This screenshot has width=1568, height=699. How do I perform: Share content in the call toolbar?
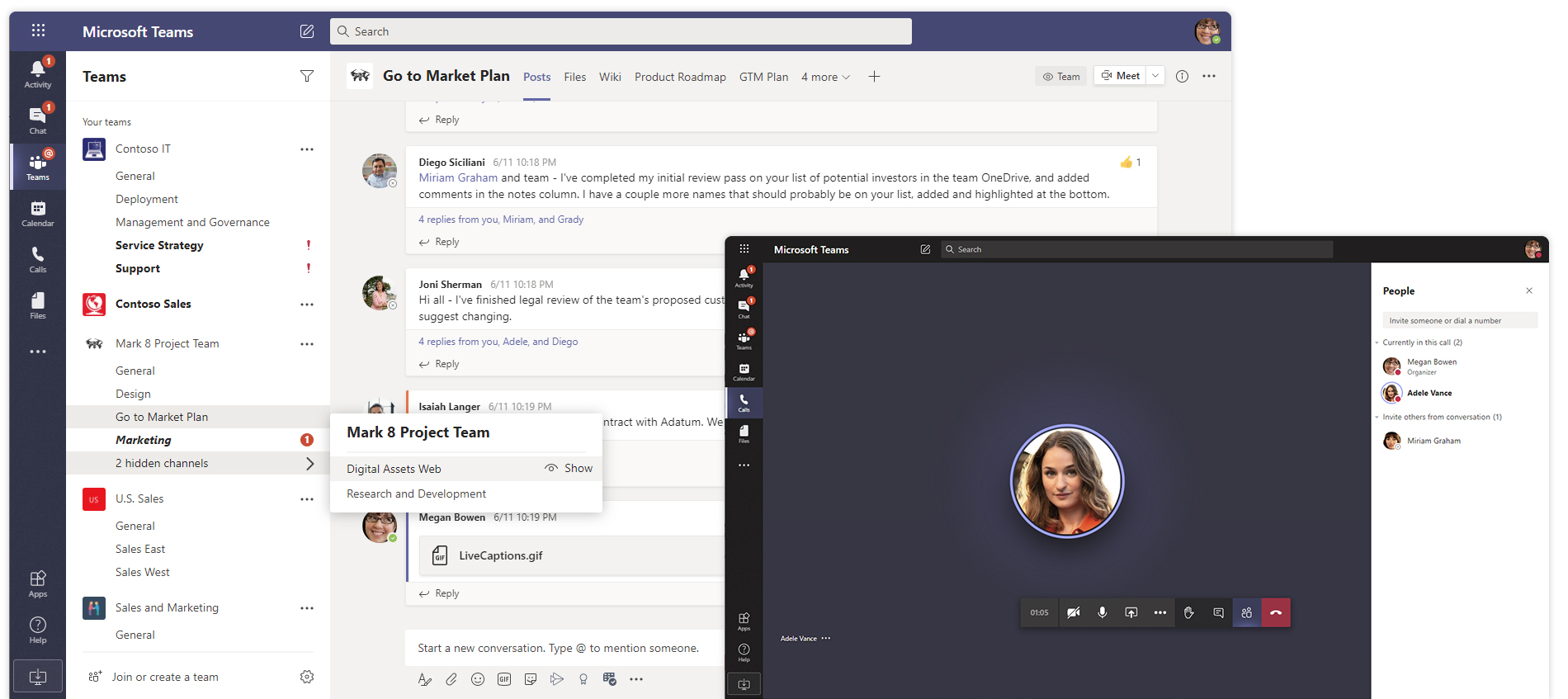click(1131, 612)
